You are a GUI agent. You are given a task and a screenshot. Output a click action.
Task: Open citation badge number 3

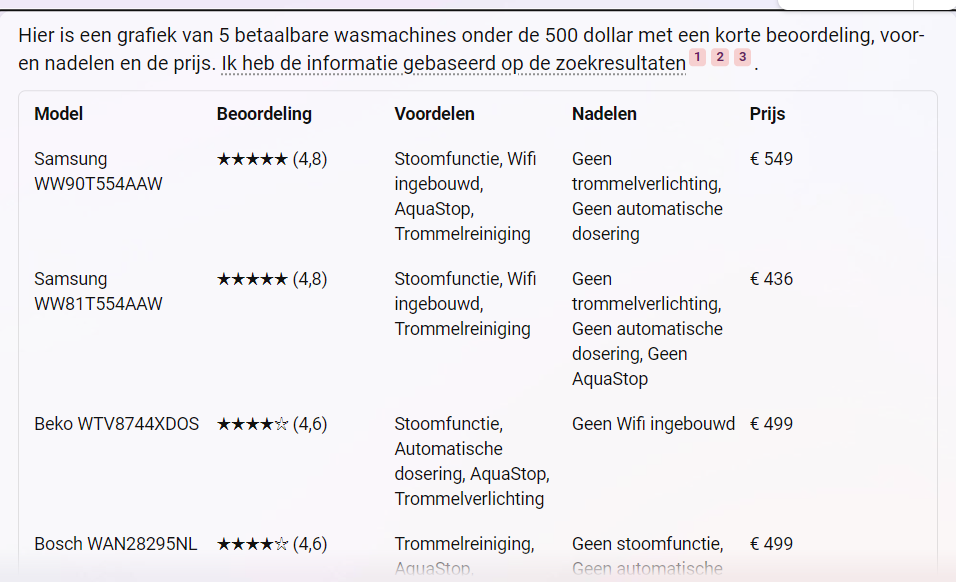point(742,57)
